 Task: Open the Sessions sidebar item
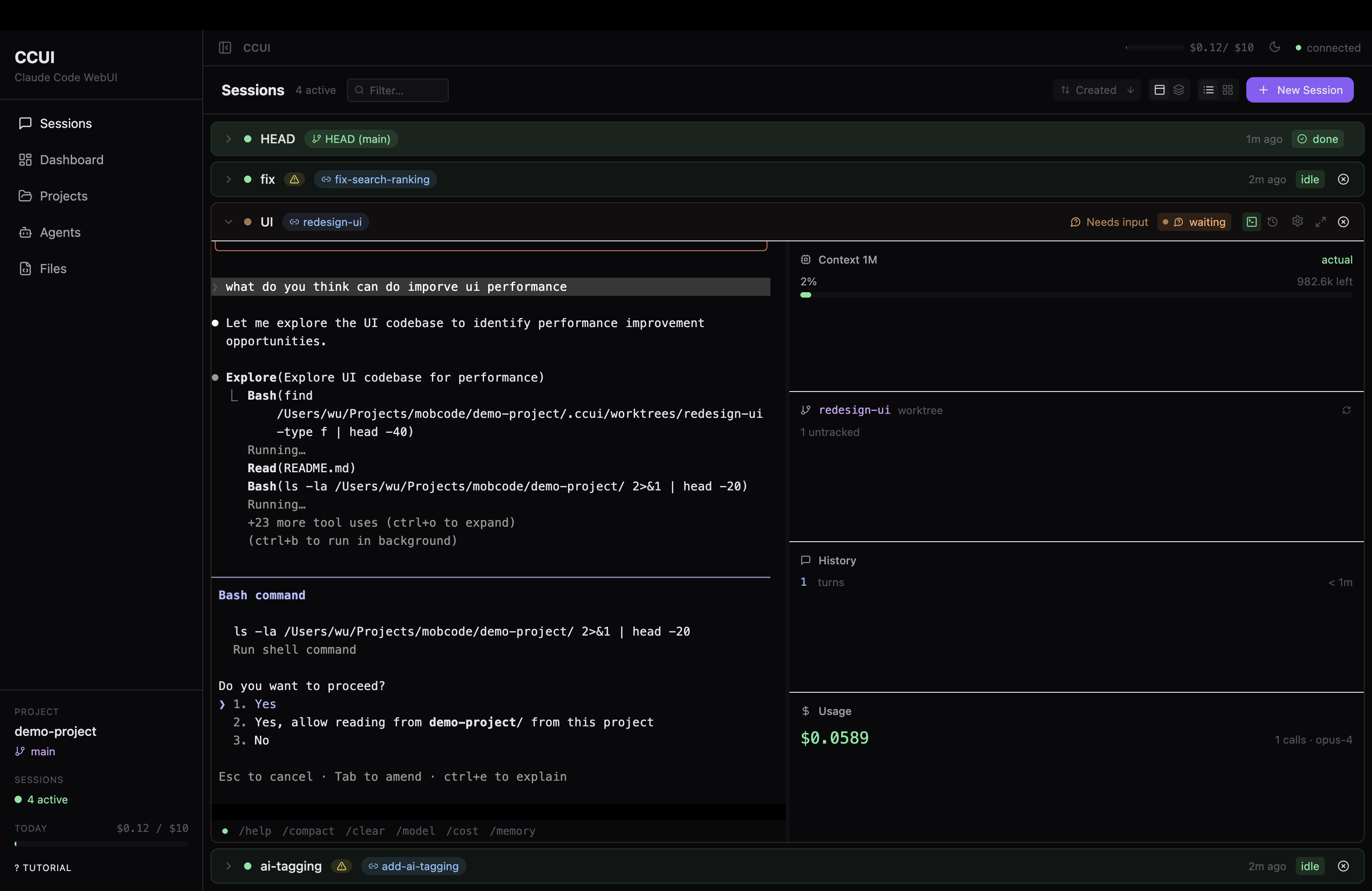coord(66,123)
